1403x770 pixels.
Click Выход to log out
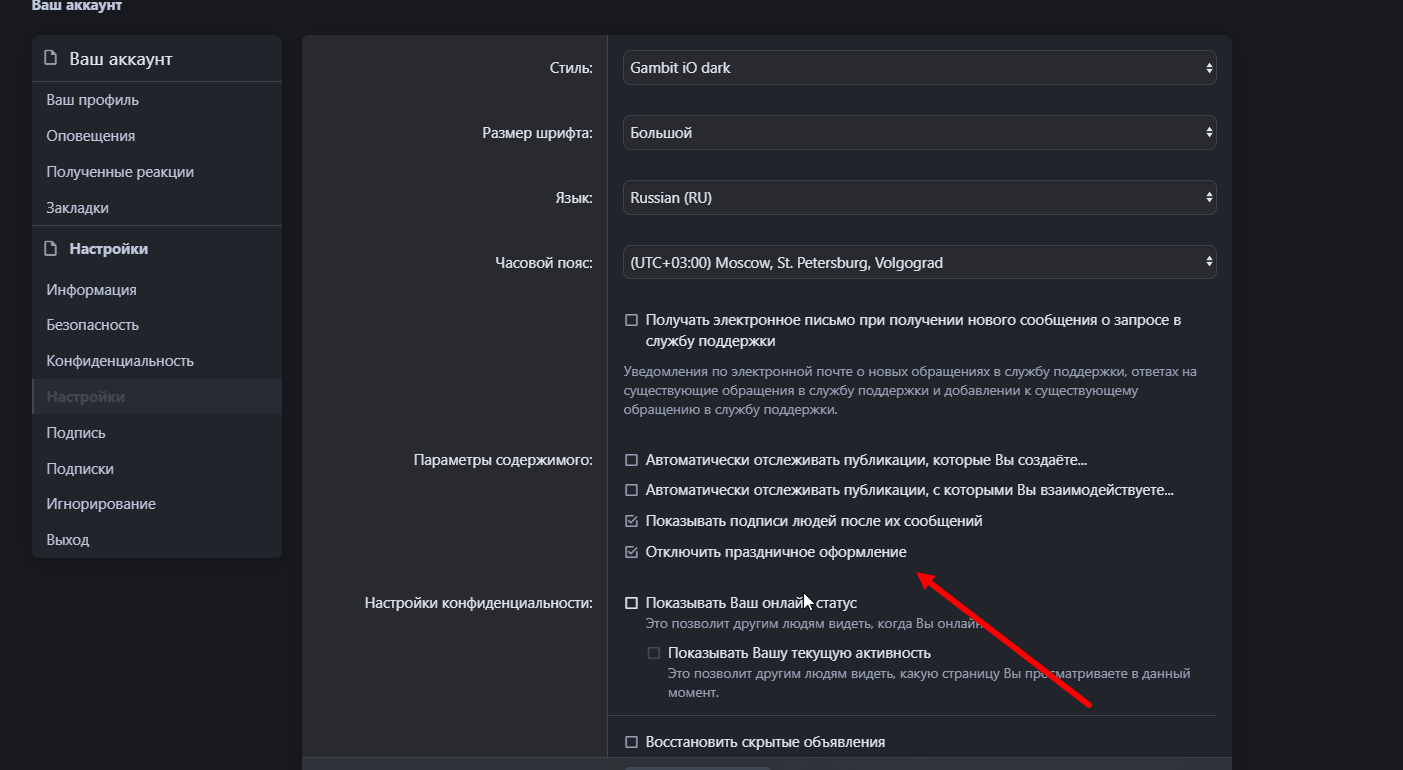67,540
